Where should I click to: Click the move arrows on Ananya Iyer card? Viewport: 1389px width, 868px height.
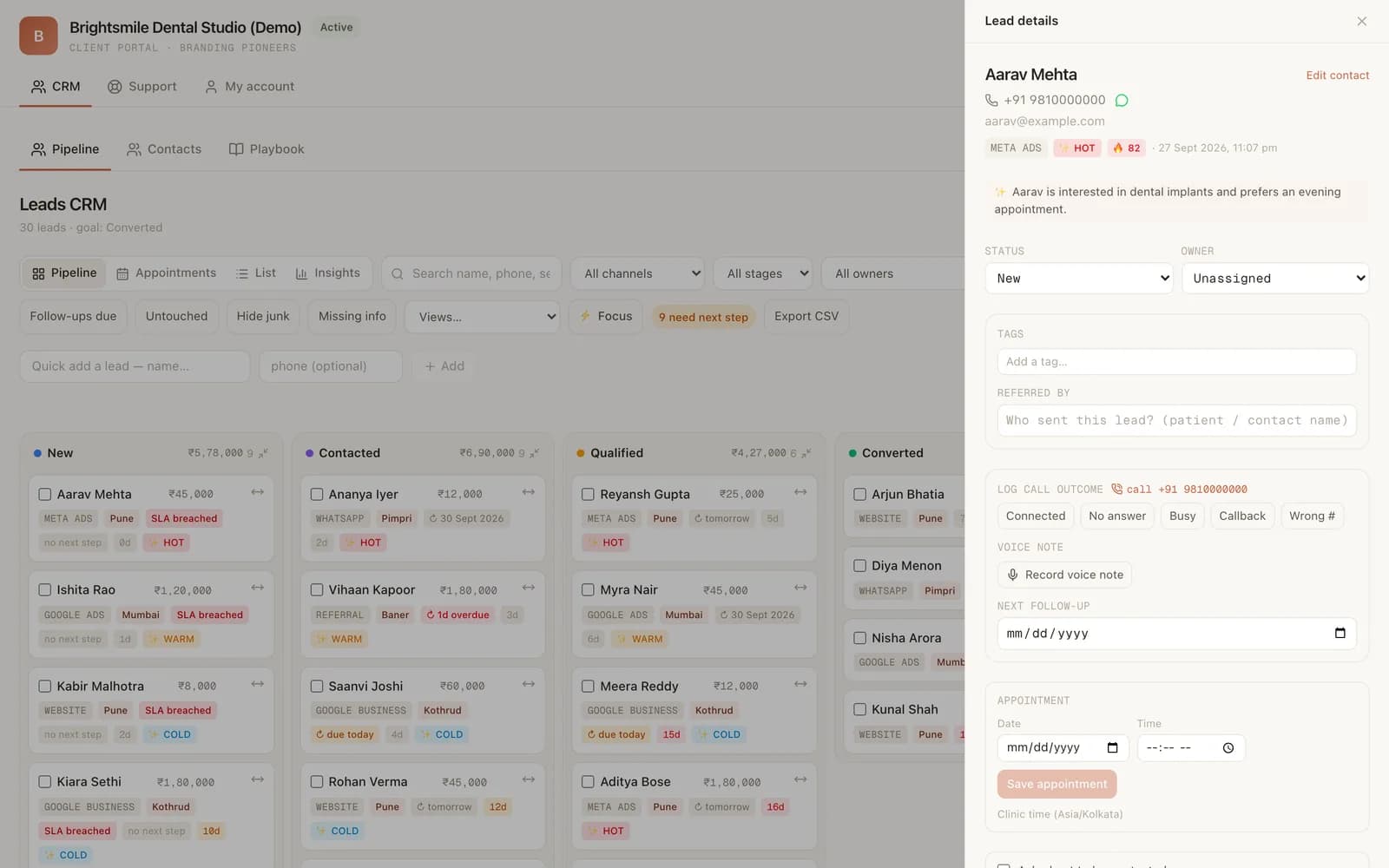(x=528, y=492)
